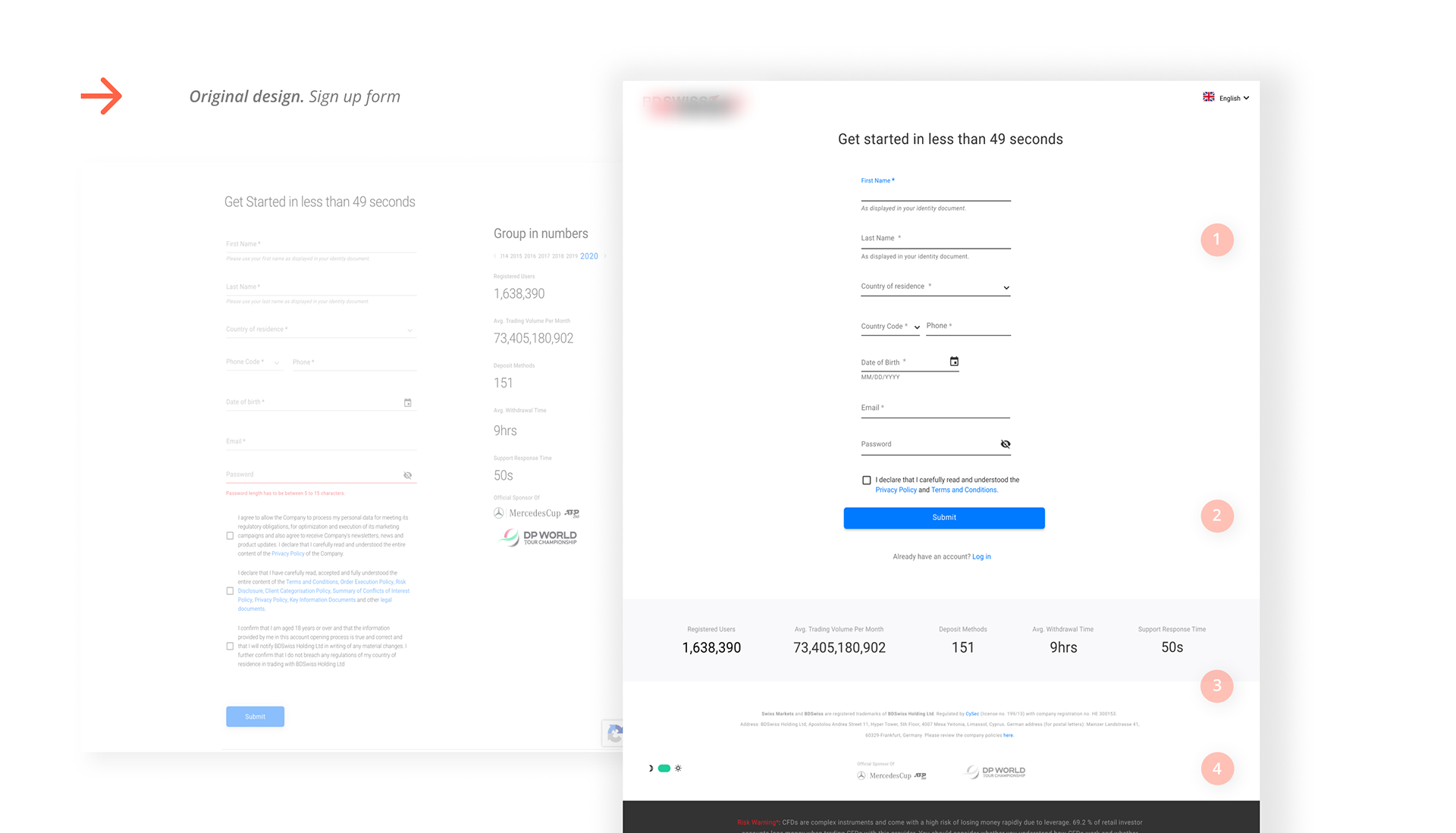The width and height of the screenshot is (1456, 833).
Task: Check the aged 18 years confirmation box
Action: click(230, 647)
